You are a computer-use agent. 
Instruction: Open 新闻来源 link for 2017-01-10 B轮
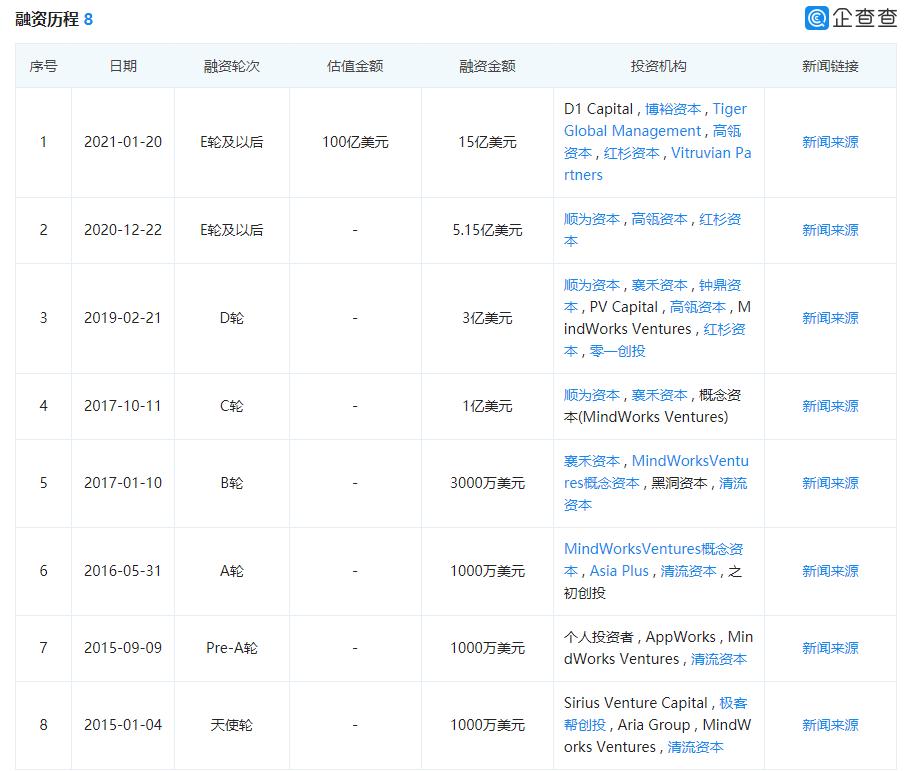click(830, 483)
